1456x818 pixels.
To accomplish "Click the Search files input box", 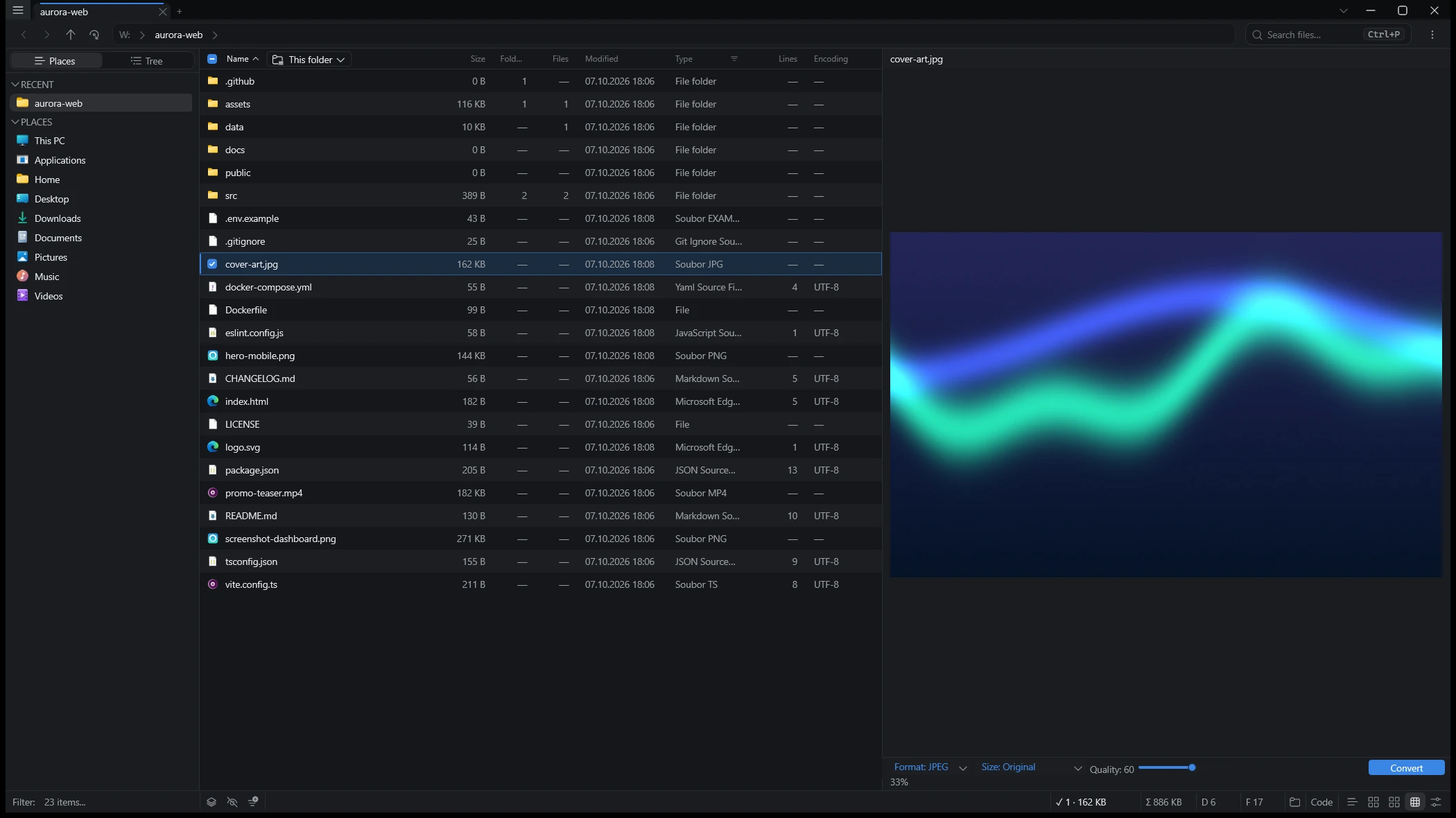I will pos(1328,35).
